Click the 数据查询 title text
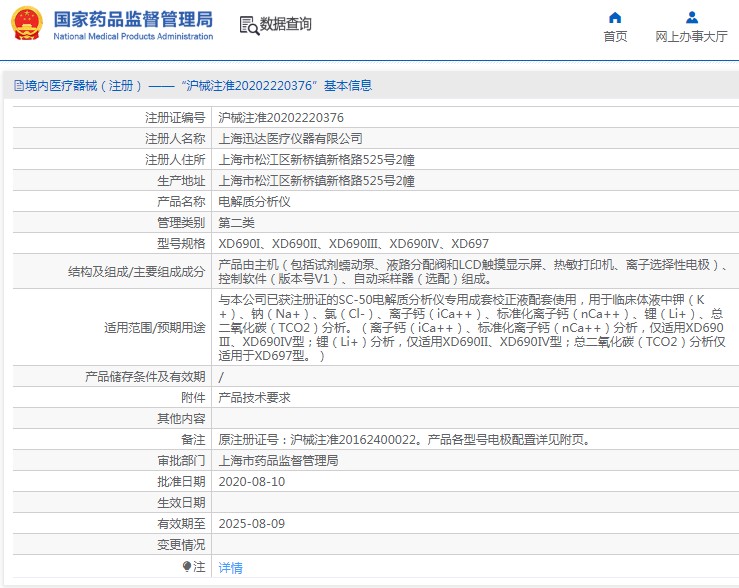The image size is (739, 588). tap(286, 24)
